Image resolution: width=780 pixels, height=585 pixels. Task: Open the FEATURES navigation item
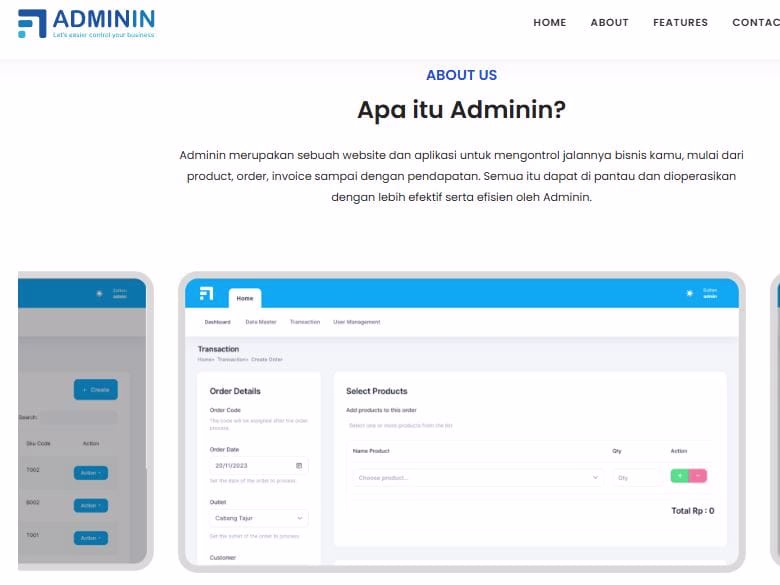[680, 22]
